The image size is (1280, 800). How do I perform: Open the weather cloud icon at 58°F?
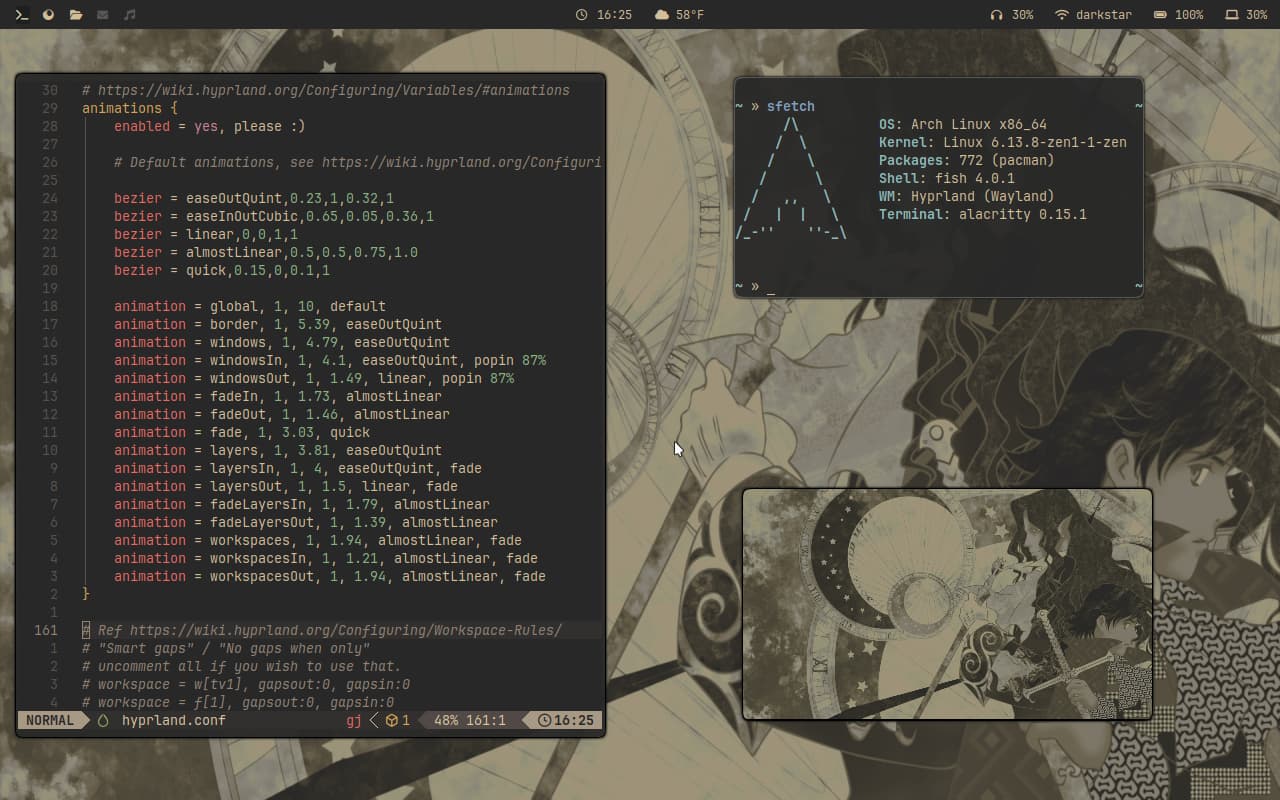(662, 15)
